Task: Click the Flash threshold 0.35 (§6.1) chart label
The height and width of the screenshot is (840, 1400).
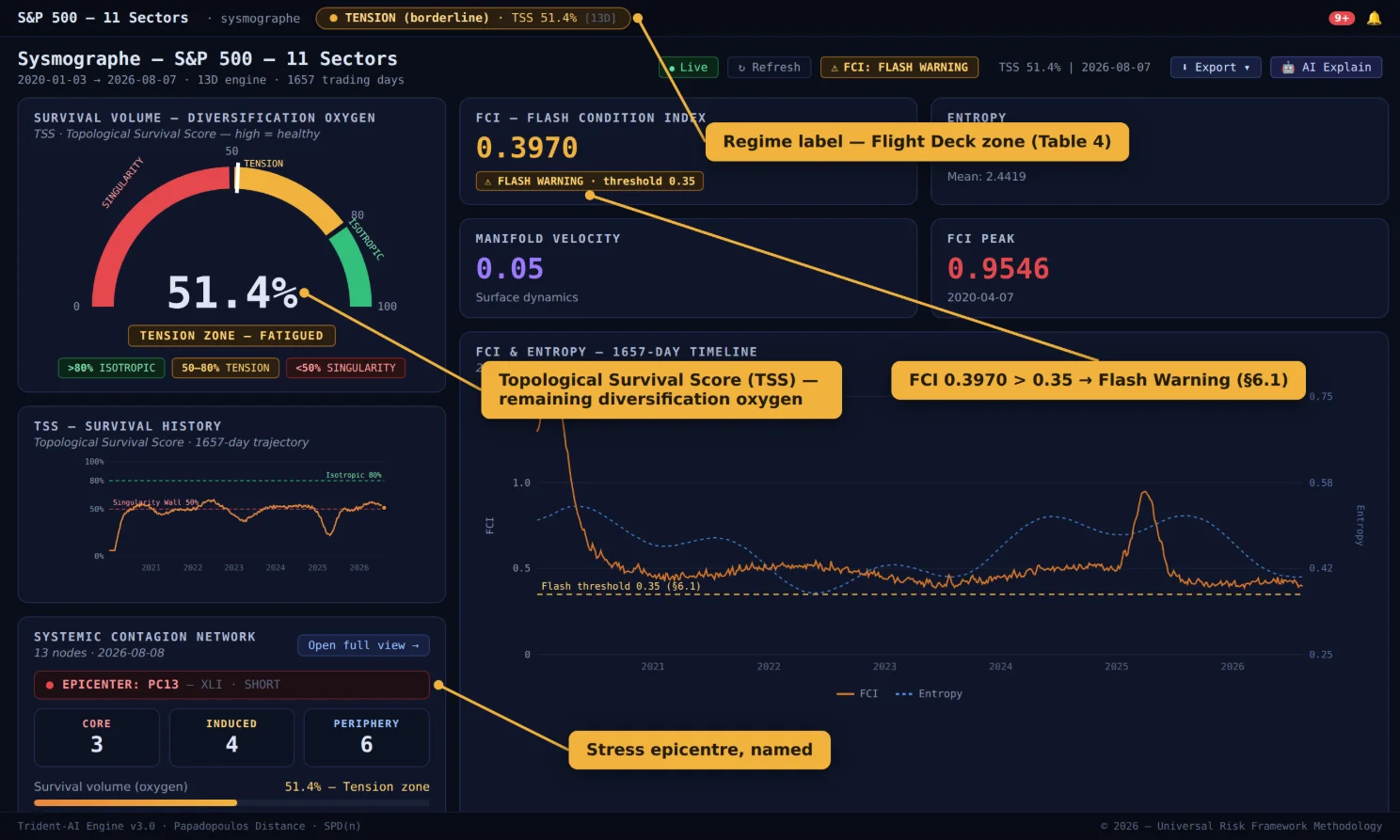Action: click(621, 586)
